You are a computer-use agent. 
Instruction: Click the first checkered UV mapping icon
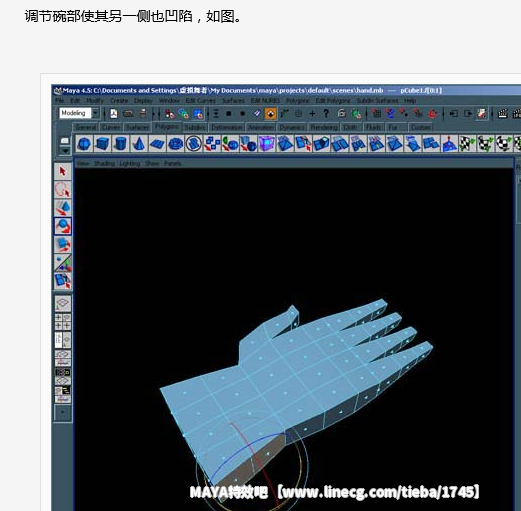click(x=467, y=144)
